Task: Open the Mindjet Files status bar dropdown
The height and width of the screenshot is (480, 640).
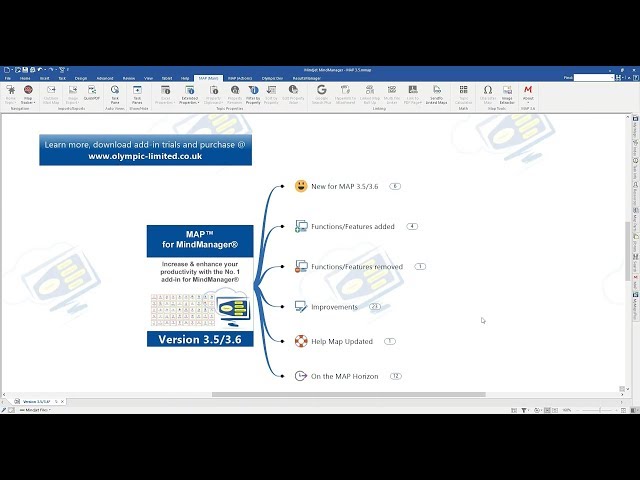Action: (35, 410)
